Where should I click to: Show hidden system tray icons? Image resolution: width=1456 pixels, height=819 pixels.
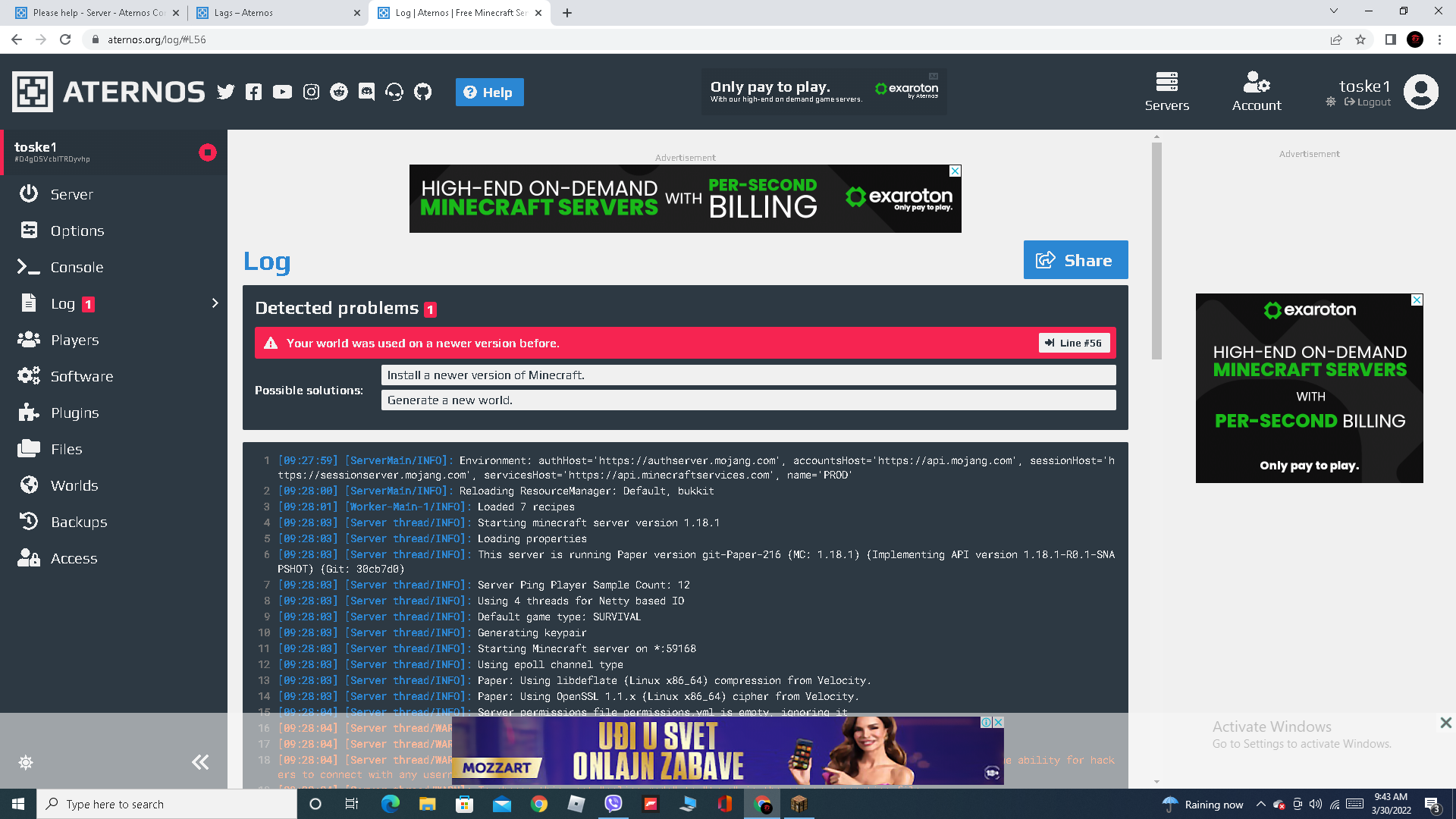(x=1260, y=804)
